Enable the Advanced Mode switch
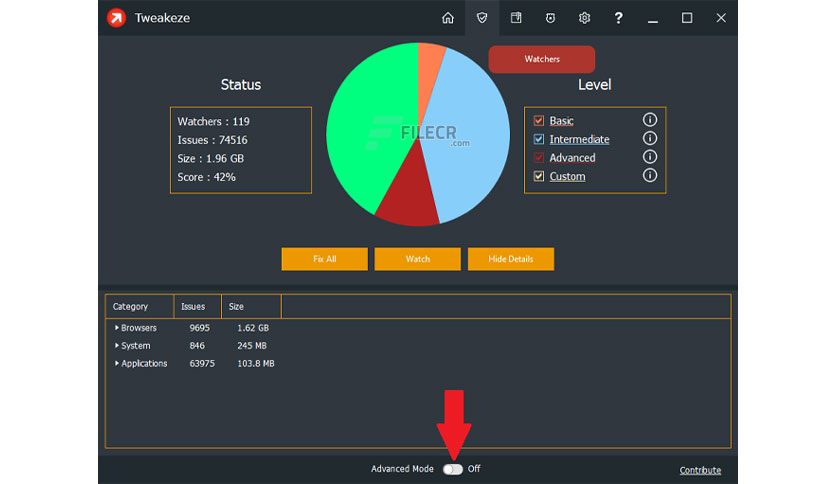 pos(453,469)
